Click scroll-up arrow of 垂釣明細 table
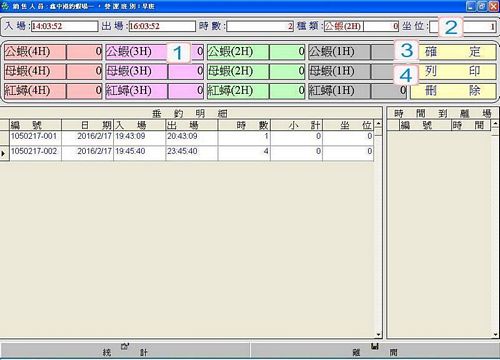Viewport: 500px width, 360px height. [378, 124]
